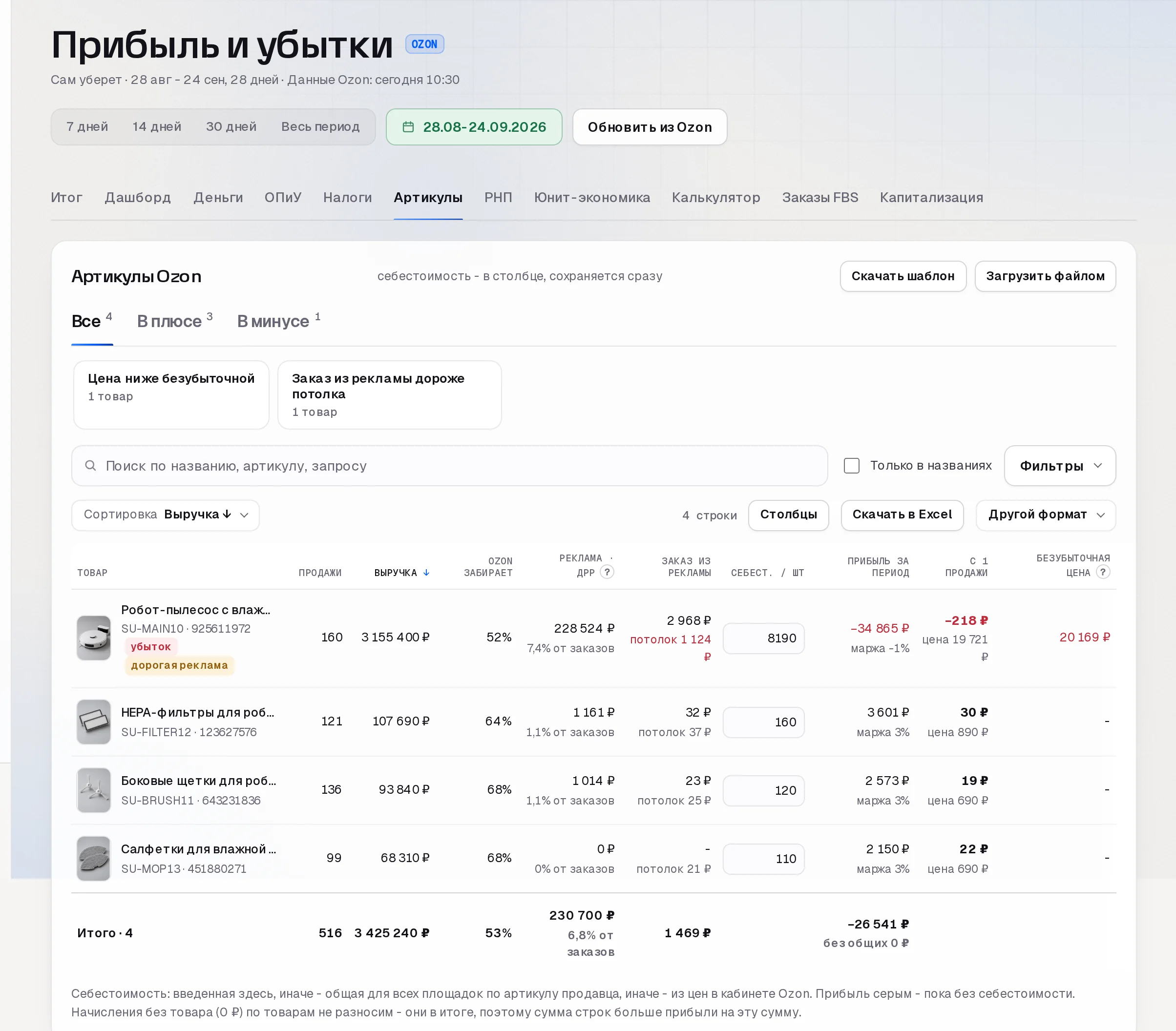1176x1031 pixels.
Task: Open Цена ниже безубыточной card
Action: [171, 394]
